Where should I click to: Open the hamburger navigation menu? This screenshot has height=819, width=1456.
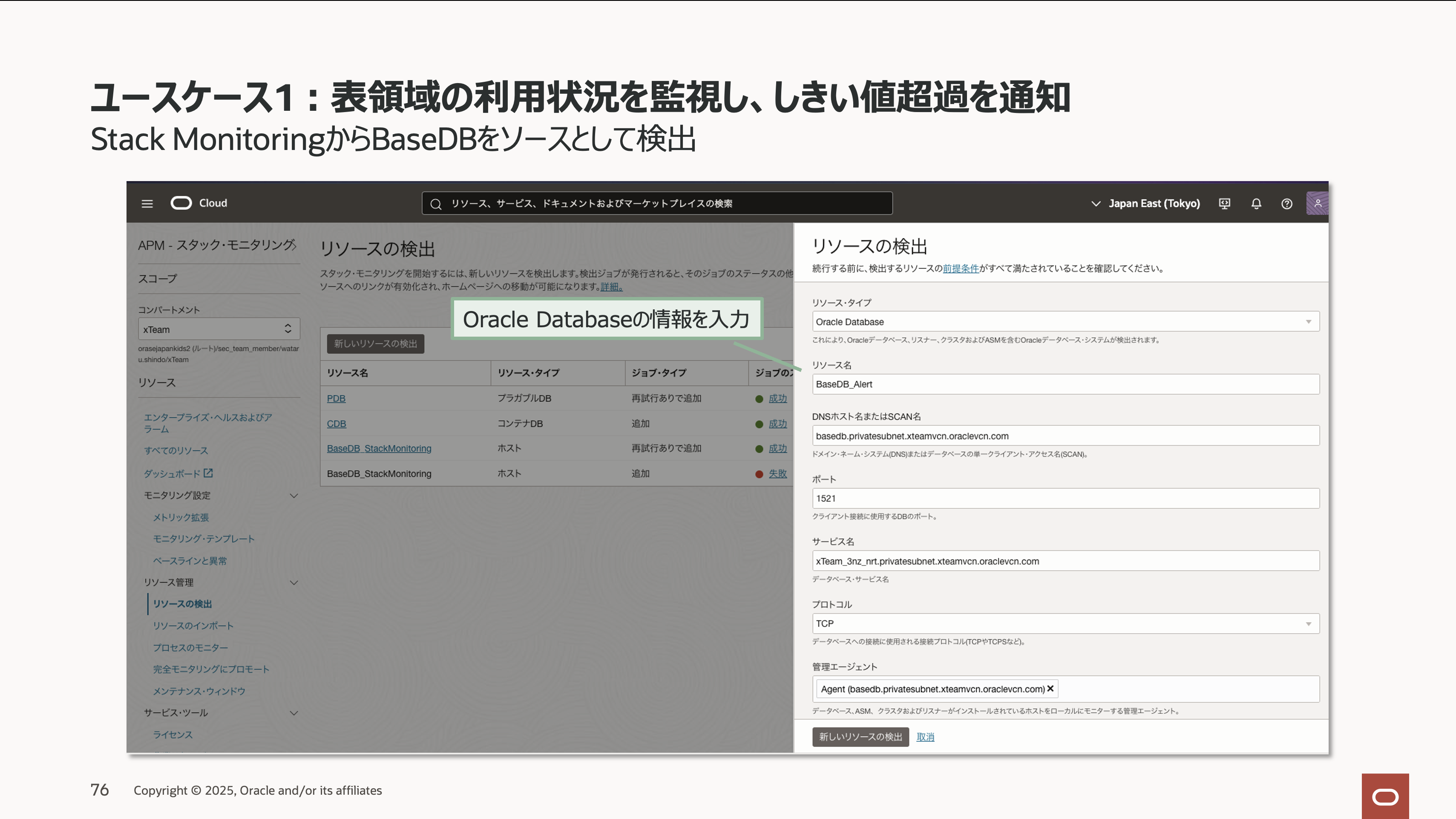tap(147, 204)
